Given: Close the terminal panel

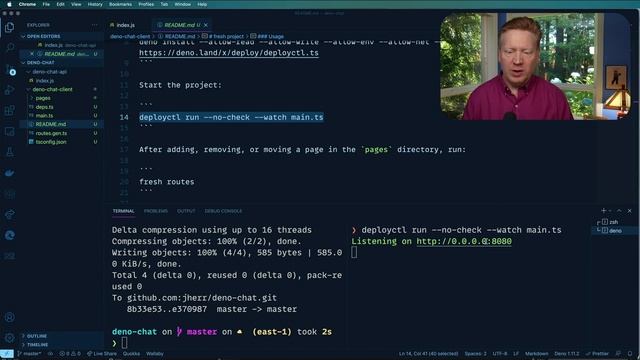Looking at the screenshot, I should coord(629,211).
